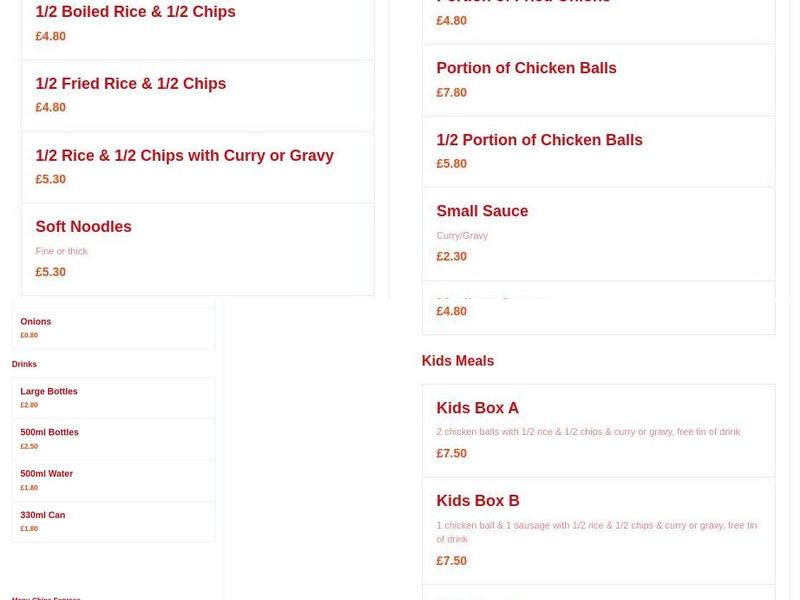Click the £7.50 price on Kids Box A
The width and height of the screenshot is (800, 600).
pyautogui.click(x=451, y=453)
